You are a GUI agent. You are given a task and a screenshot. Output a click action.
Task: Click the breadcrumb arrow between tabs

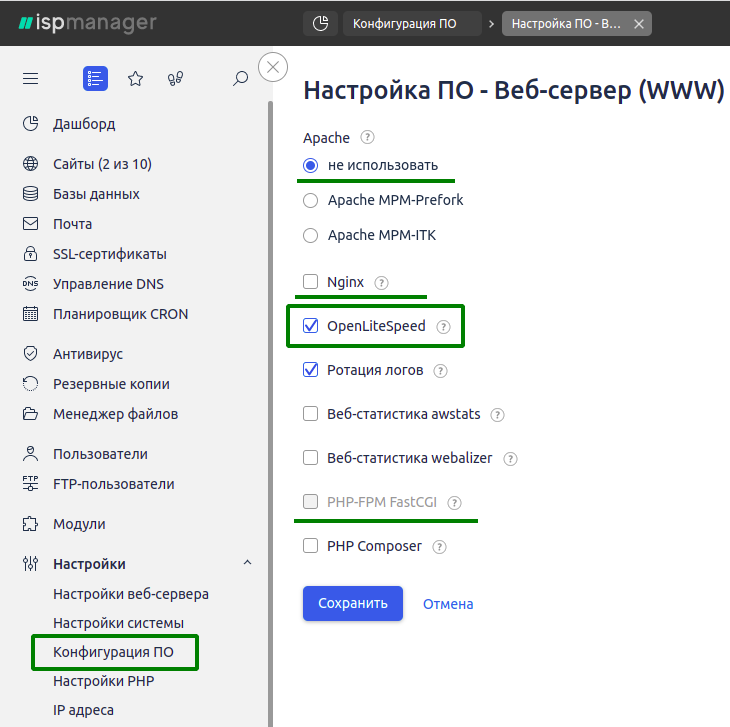point(491,24)
